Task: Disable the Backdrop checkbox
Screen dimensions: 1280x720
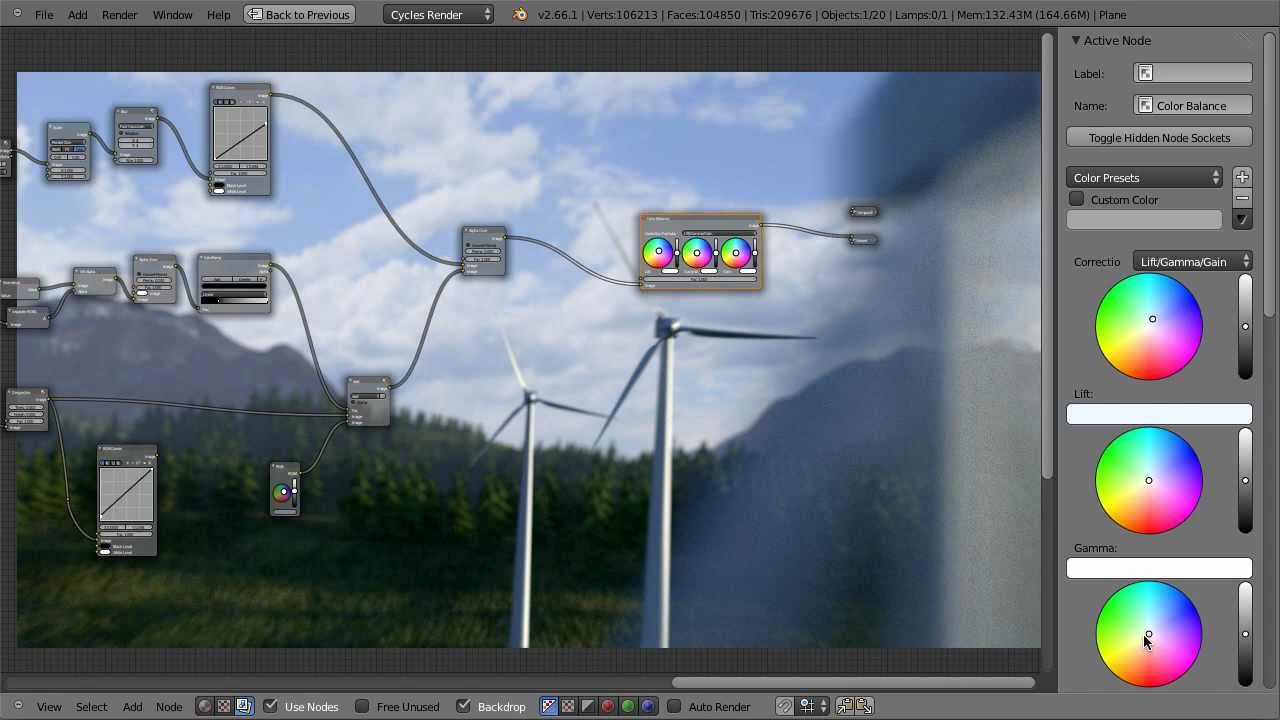Action: (x=463, y=706)
